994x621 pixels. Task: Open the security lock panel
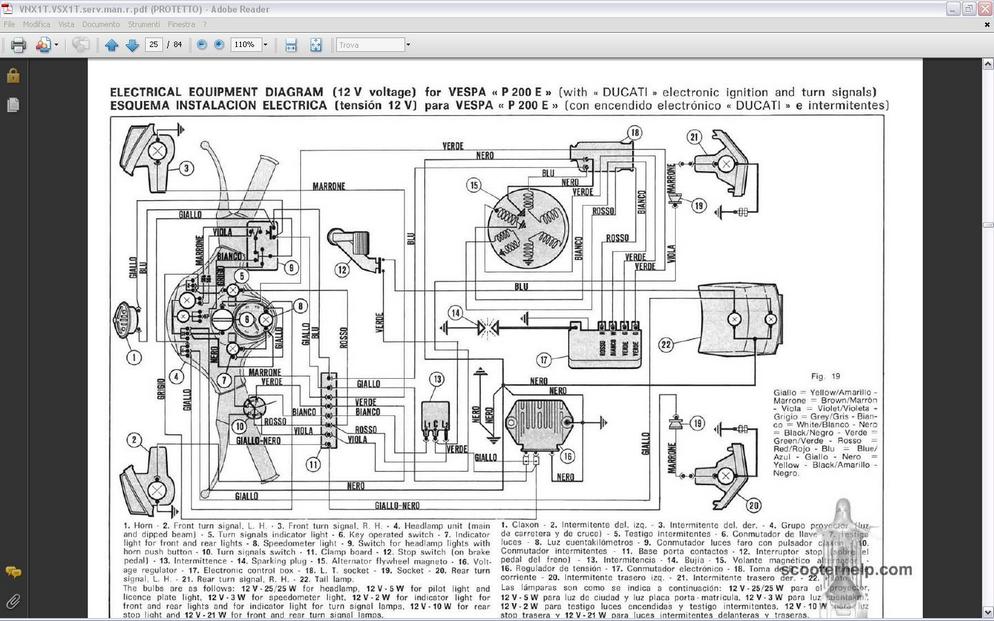click(x=13, y=76)
